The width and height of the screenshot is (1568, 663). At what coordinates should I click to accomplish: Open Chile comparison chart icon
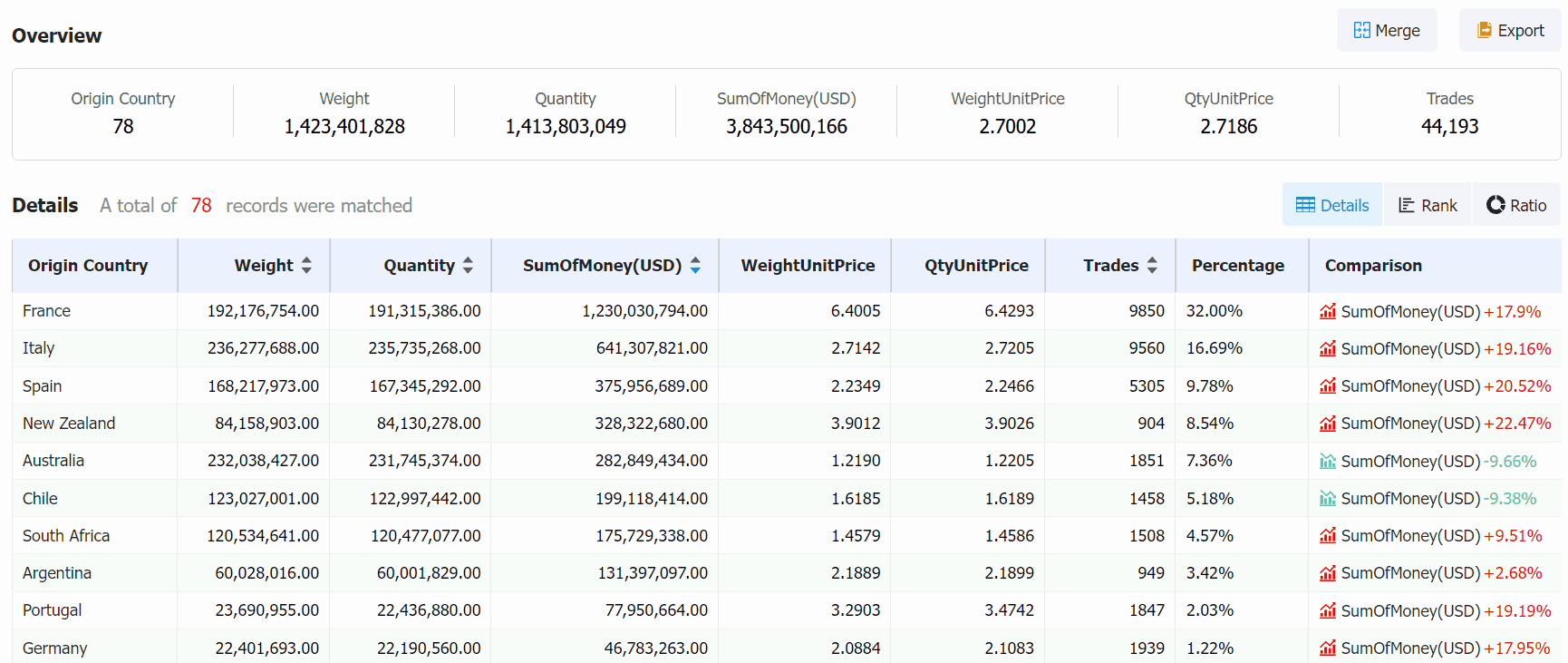click(1328, 498)
